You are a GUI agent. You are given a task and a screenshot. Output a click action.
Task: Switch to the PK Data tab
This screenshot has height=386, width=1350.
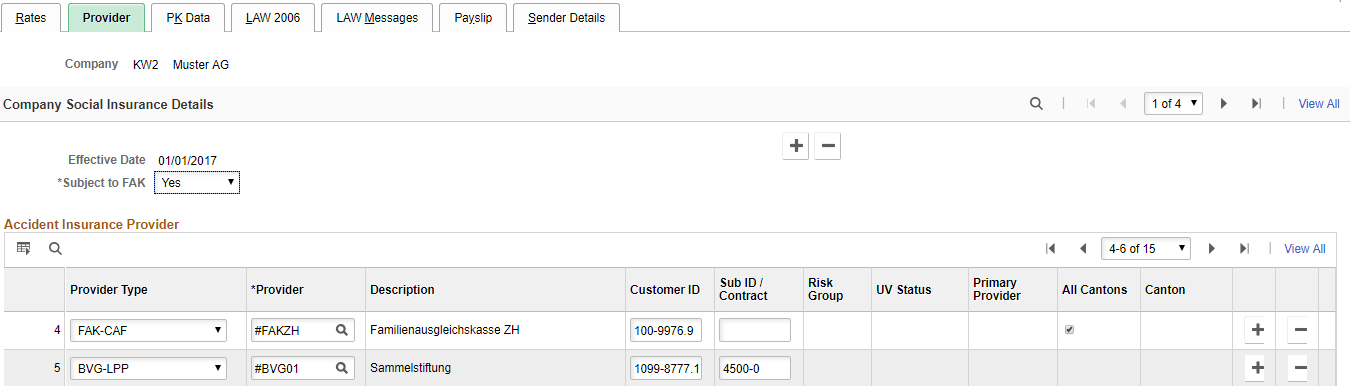[x=188, y=18]
